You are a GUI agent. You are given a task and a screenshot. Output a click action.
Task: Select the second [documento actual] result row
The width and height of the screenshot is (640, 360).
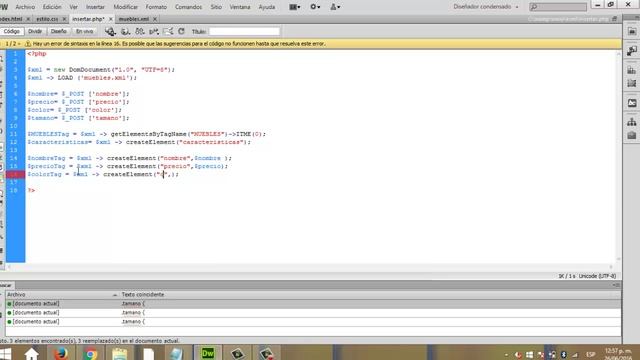[x=313, y=313]
